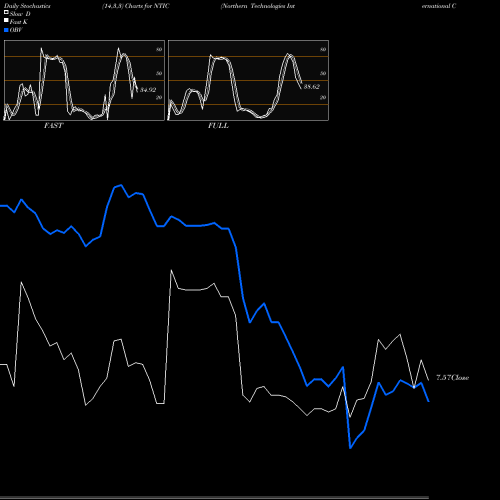
Task: Click the 80 level label in FAST chart
Action: pos(159,49)
